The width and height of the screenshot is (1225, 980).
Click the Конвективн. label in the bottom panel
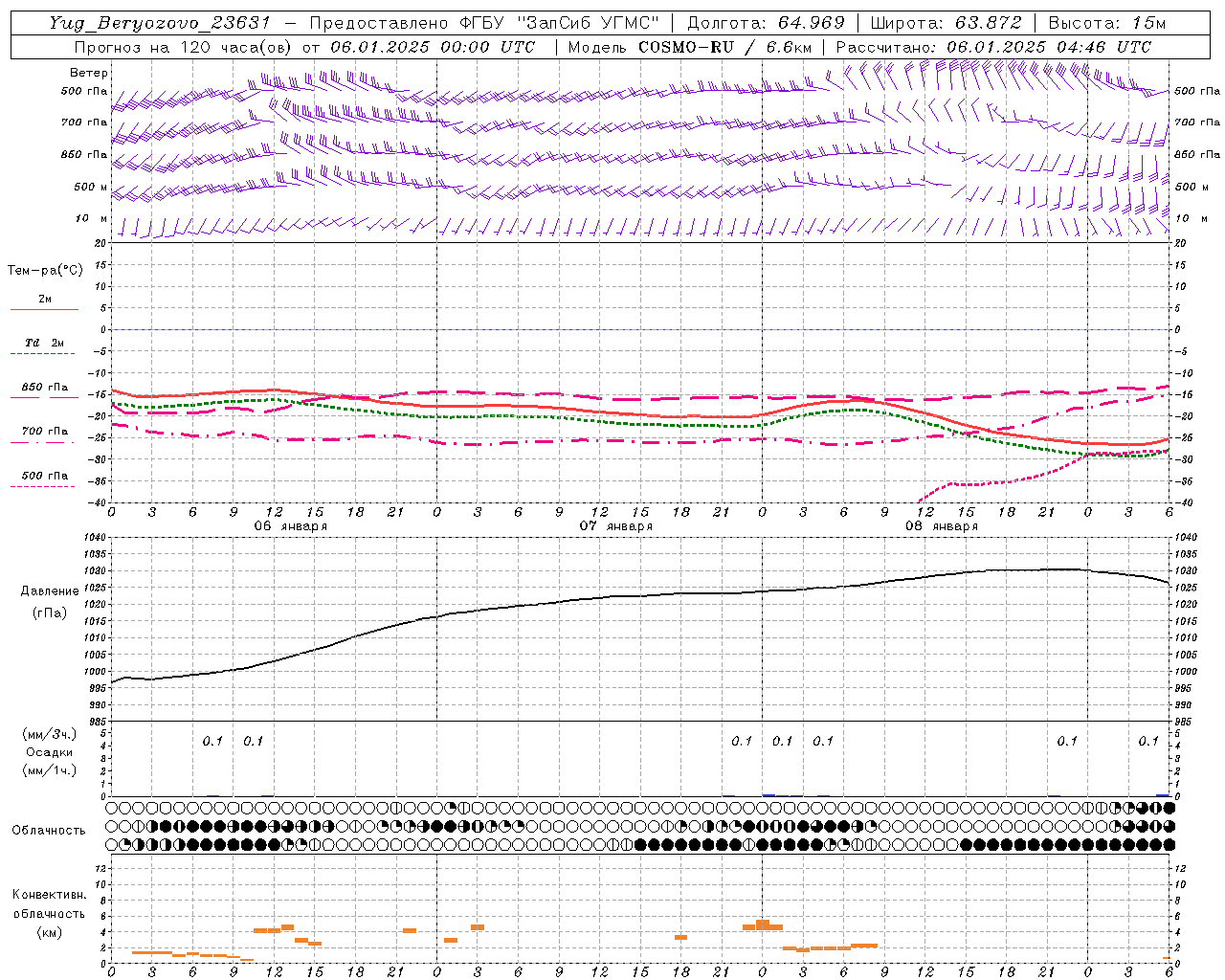[x=49, y=895]
